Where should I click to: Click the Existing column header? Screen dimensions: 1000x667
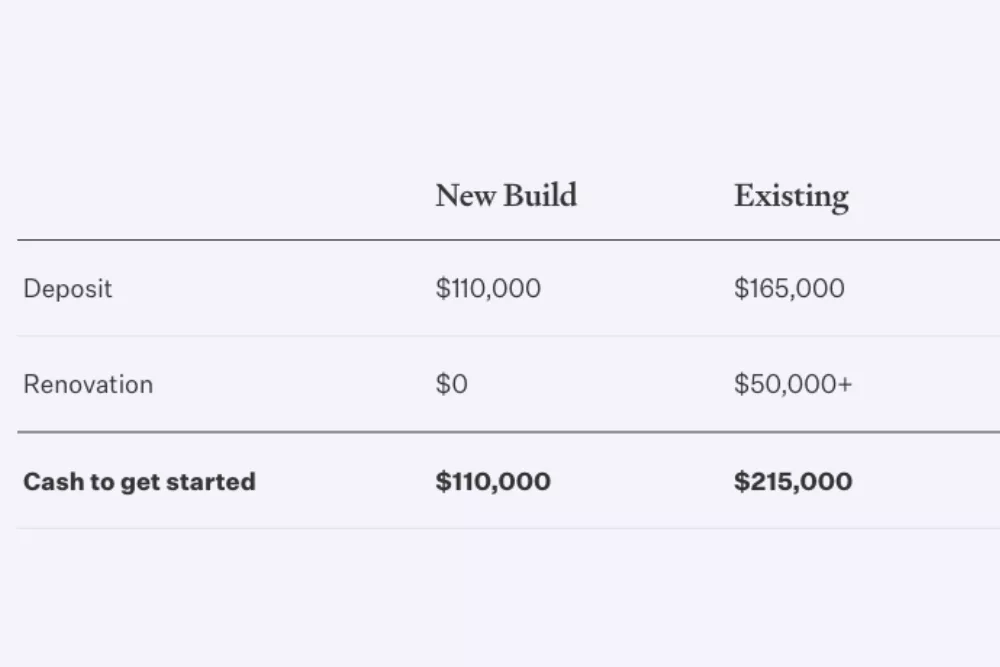click(x=791, y=197)
